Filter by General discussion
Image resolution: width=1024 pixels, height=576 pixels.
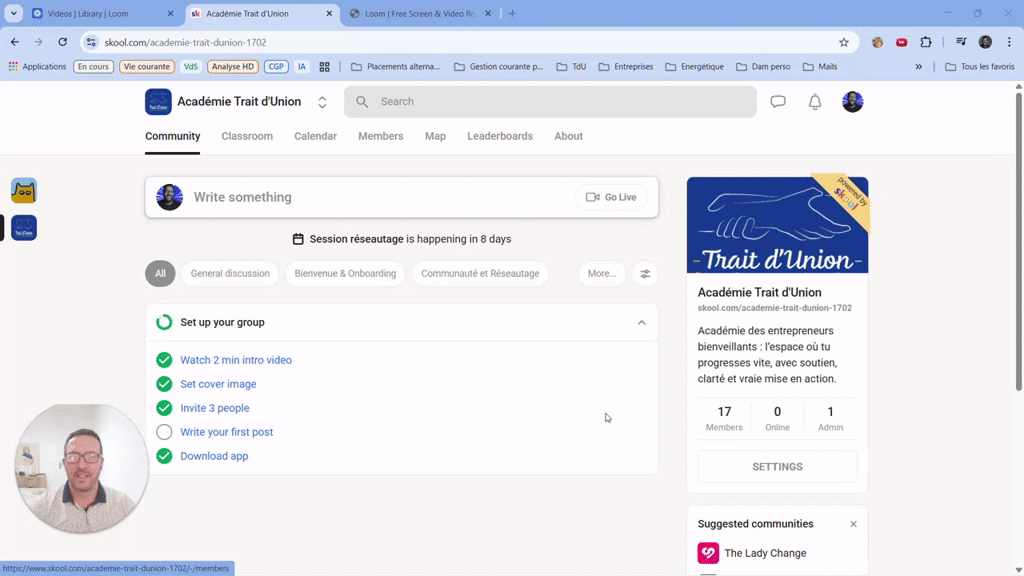coord(230,274)
